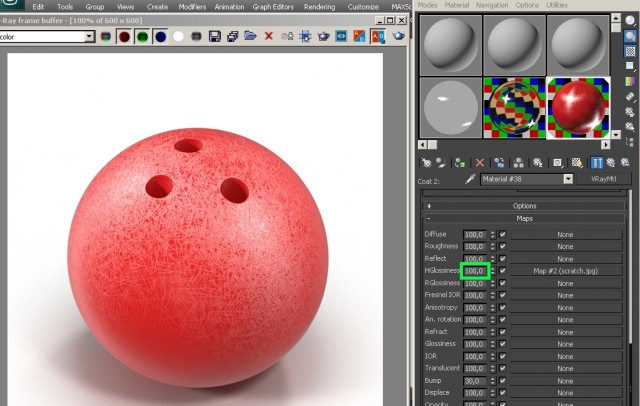640x406 pixels.
Task: Pick material from object with eyedropper
Action: click(471, 179)
